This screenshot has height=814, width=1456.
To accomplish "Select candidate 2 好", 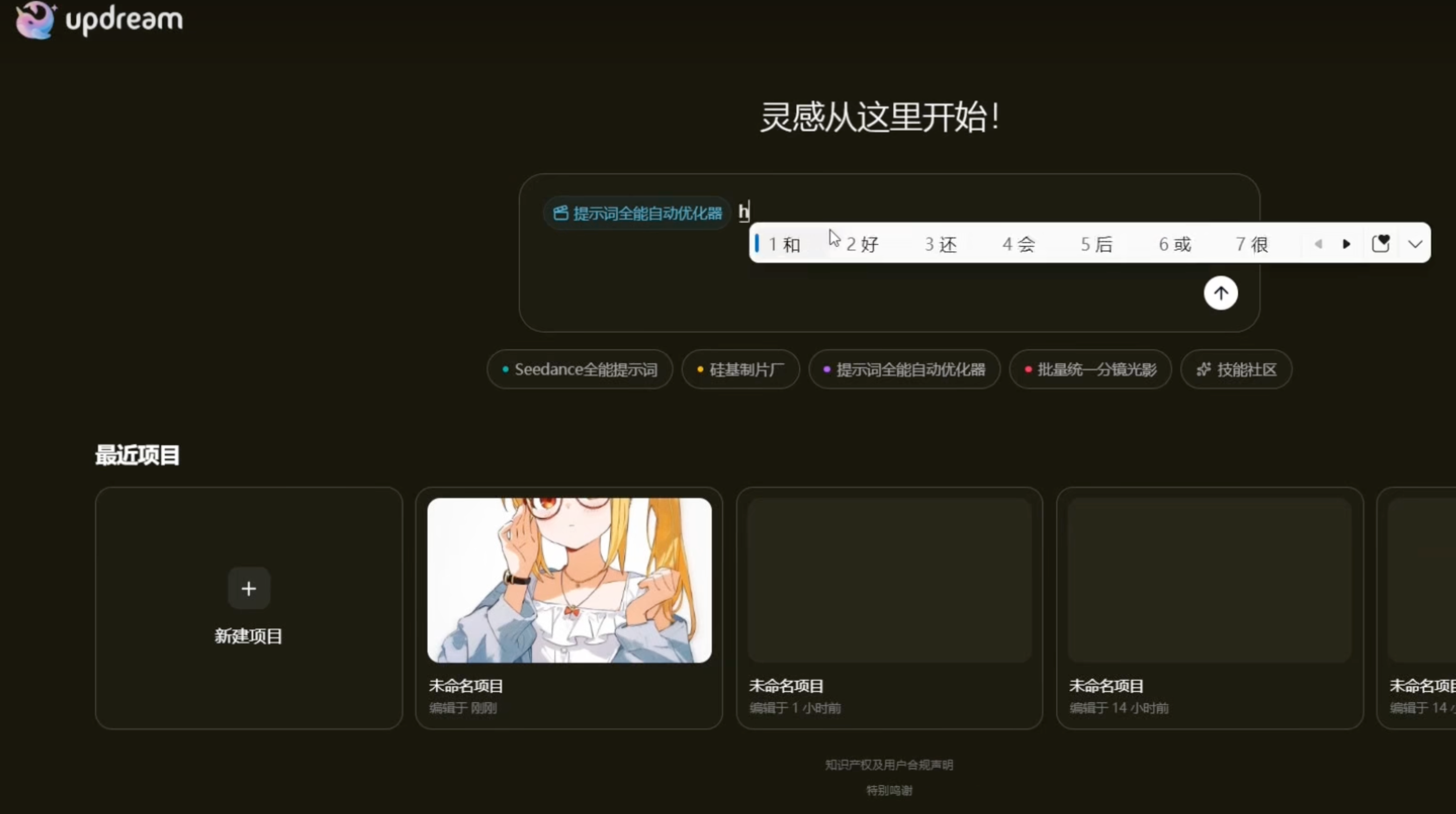I will [x=863, y=244].
